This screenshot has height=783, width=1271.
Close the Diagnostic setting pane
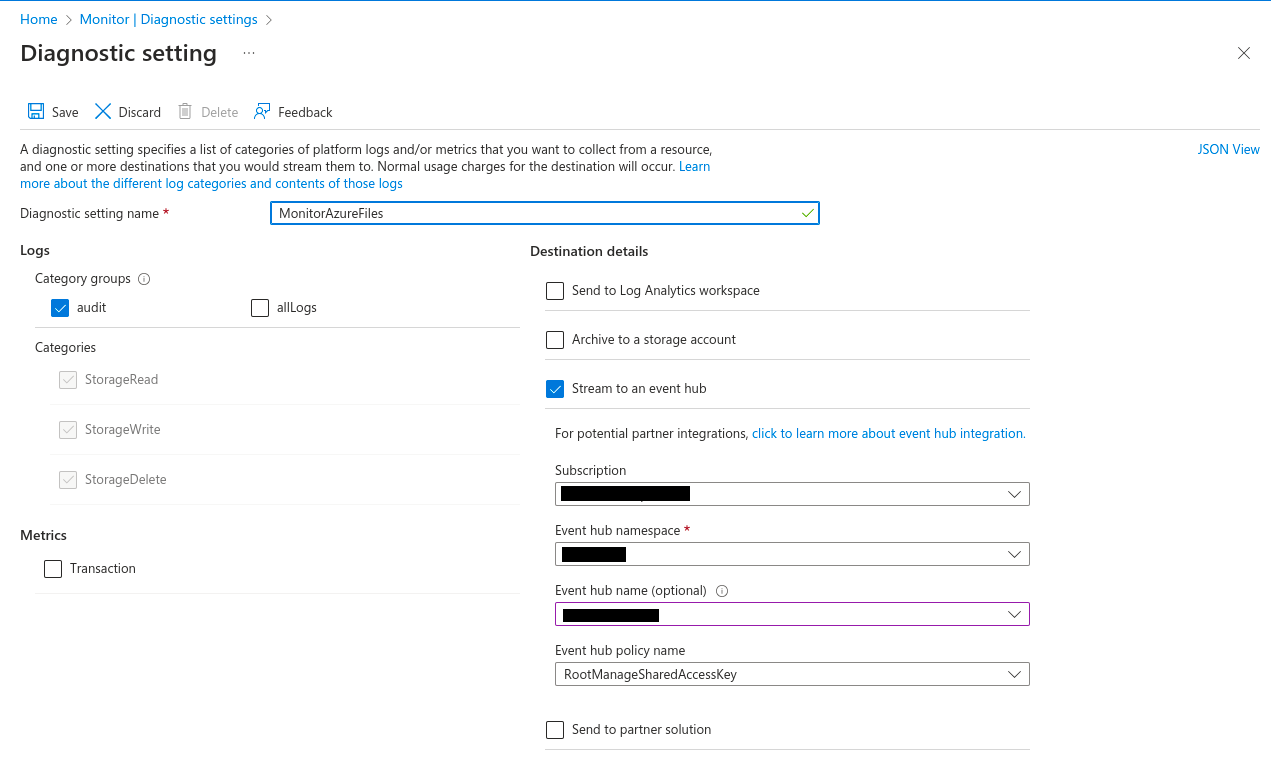1243,54
